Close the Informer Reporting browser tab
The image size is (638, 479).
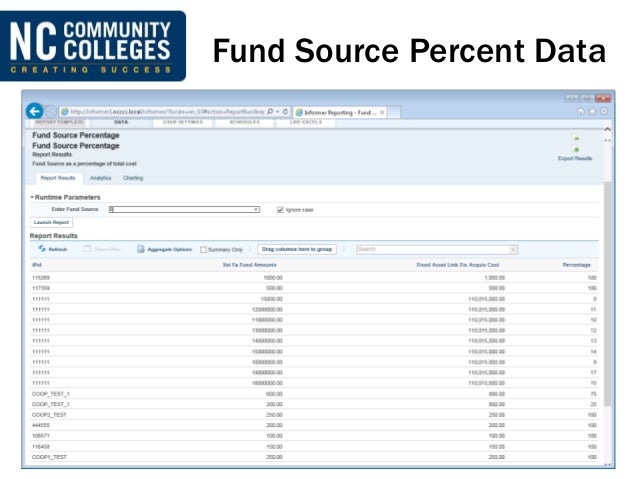382,112
